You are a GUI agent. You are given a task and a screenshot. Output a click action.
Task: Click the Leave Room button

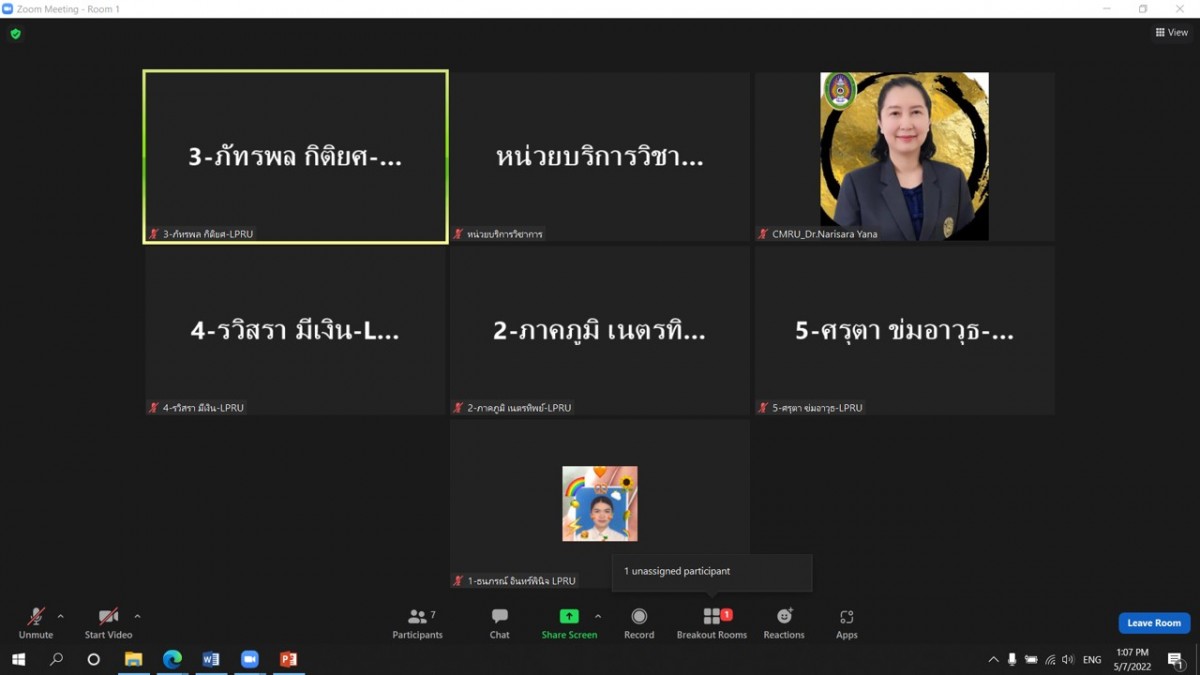[x=1153, y=623]
